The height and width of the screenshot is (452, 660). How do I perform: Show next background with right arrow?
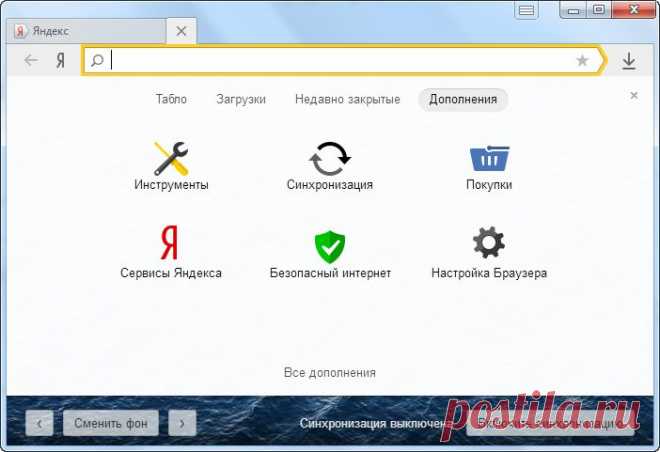(182, 423)
